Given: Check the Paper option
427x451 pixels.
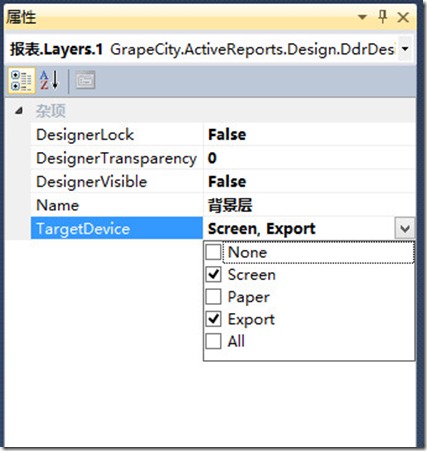Looking at the screenshot, I should click(x=213, y=297).
